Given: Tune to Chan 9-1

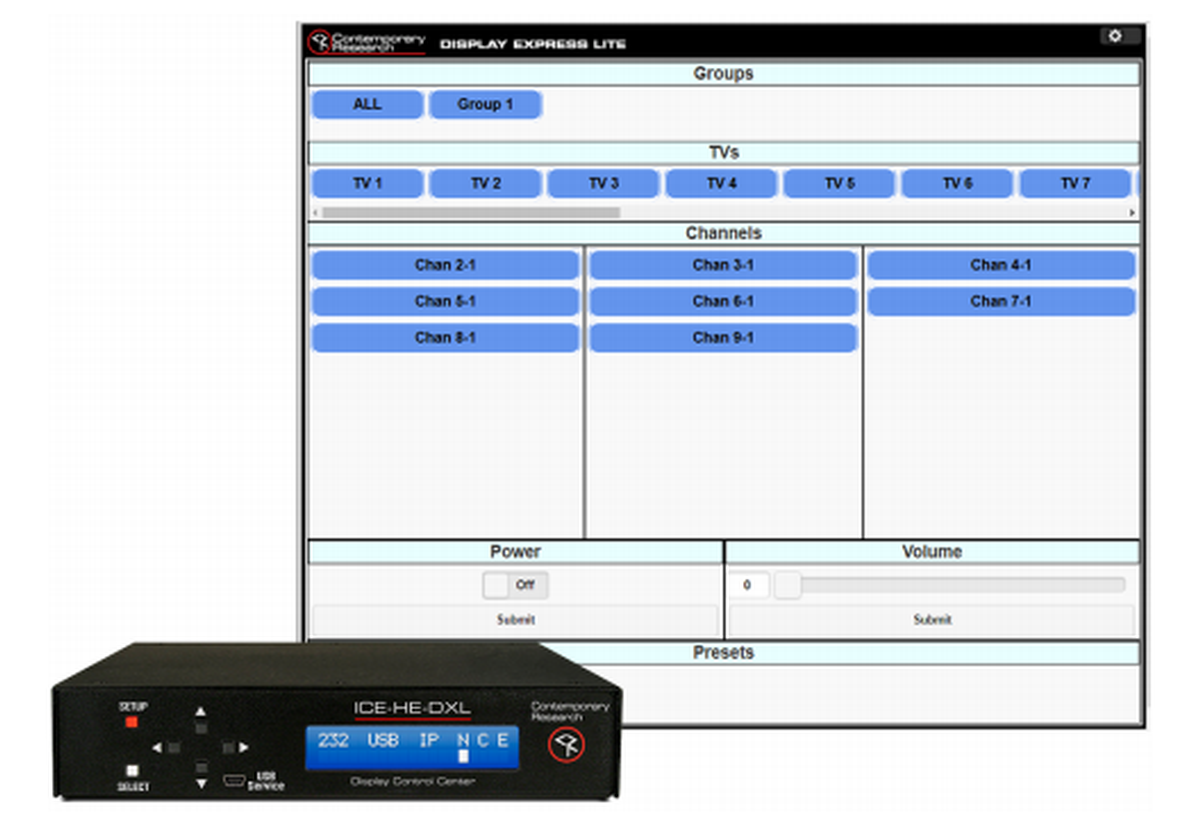Looking at the screenshot, I should (723, 337).
